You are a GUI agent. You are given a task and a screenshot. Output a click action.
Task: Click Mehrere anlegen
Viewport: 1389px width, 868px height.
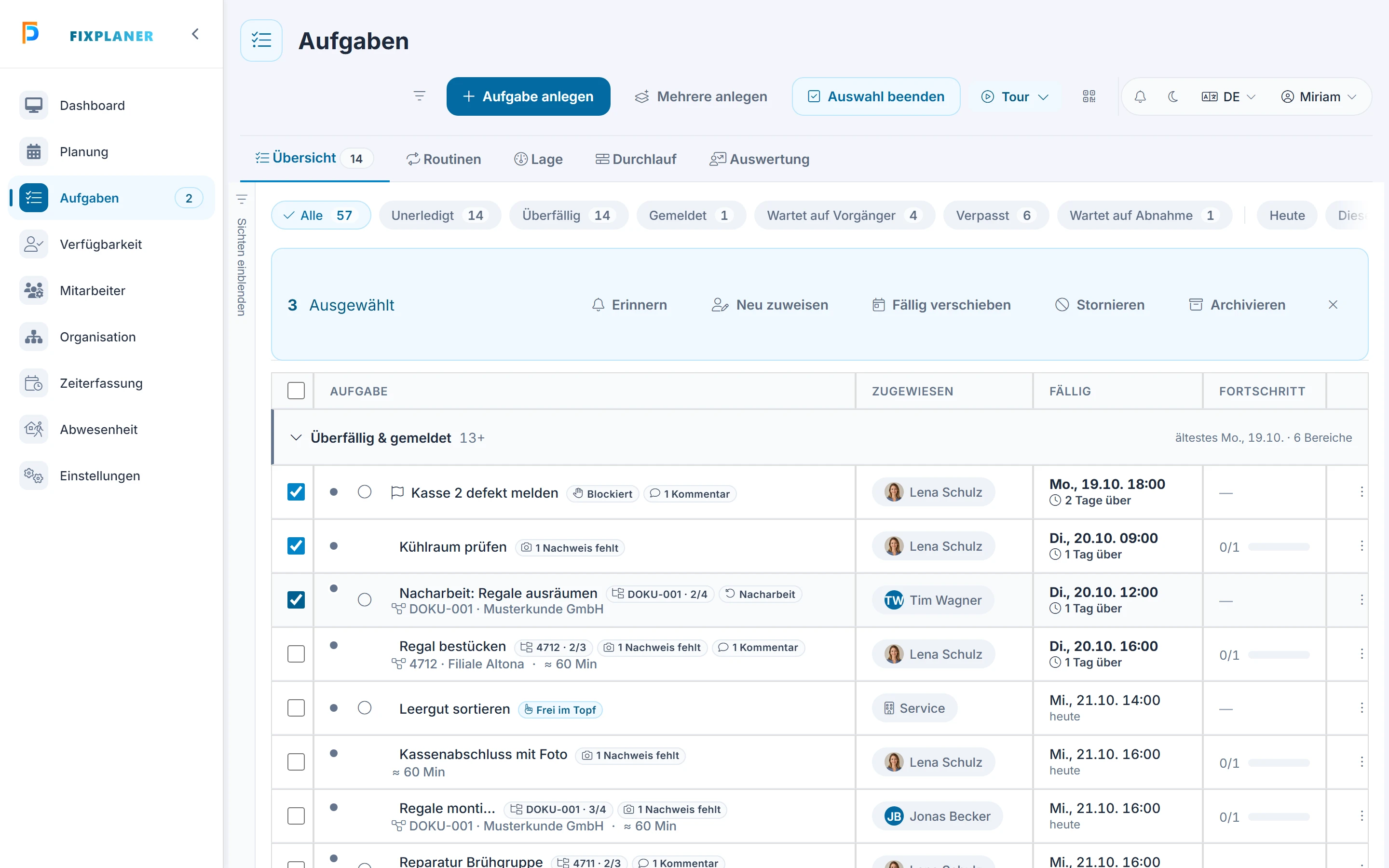701,96
